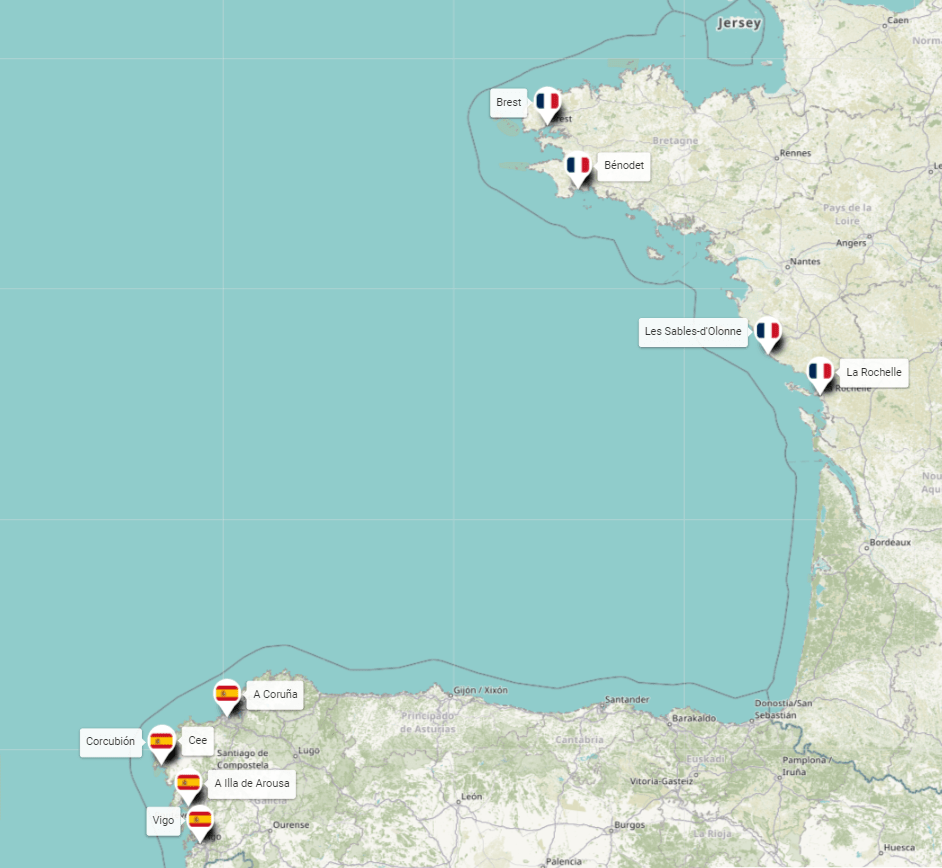The width and height of the screenshot is (942, 868).
Task: Select the southernmost unlabeled flag pin
Action: 201,820
